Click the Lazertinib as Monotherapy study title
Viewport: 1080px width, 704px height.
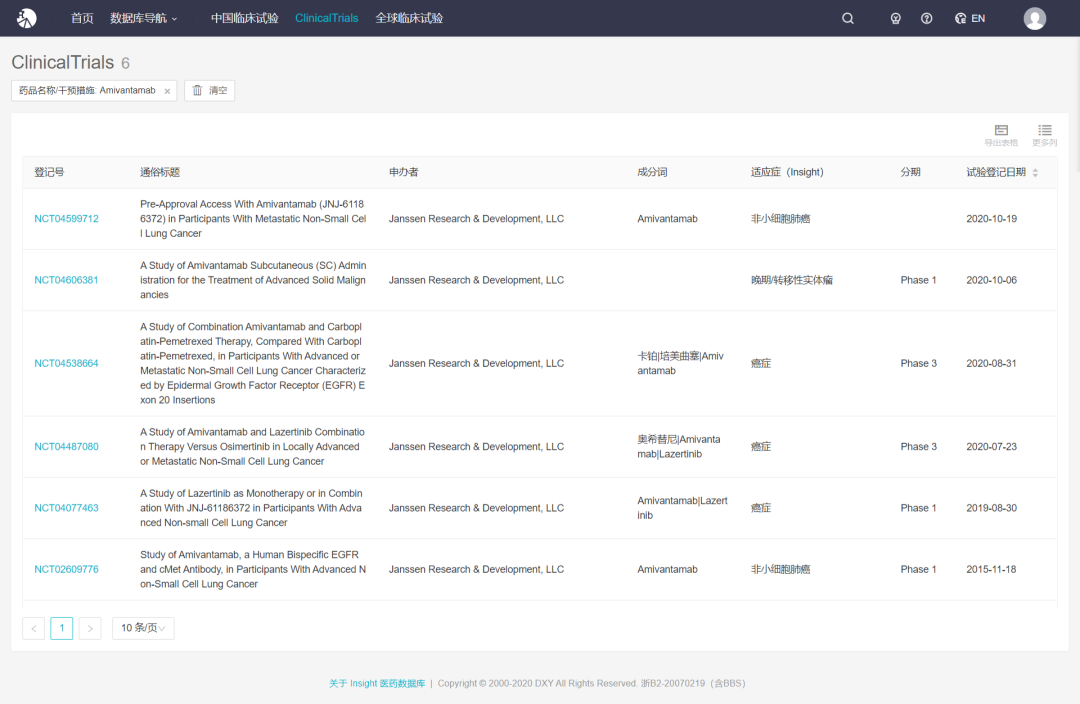click(253, 508)
